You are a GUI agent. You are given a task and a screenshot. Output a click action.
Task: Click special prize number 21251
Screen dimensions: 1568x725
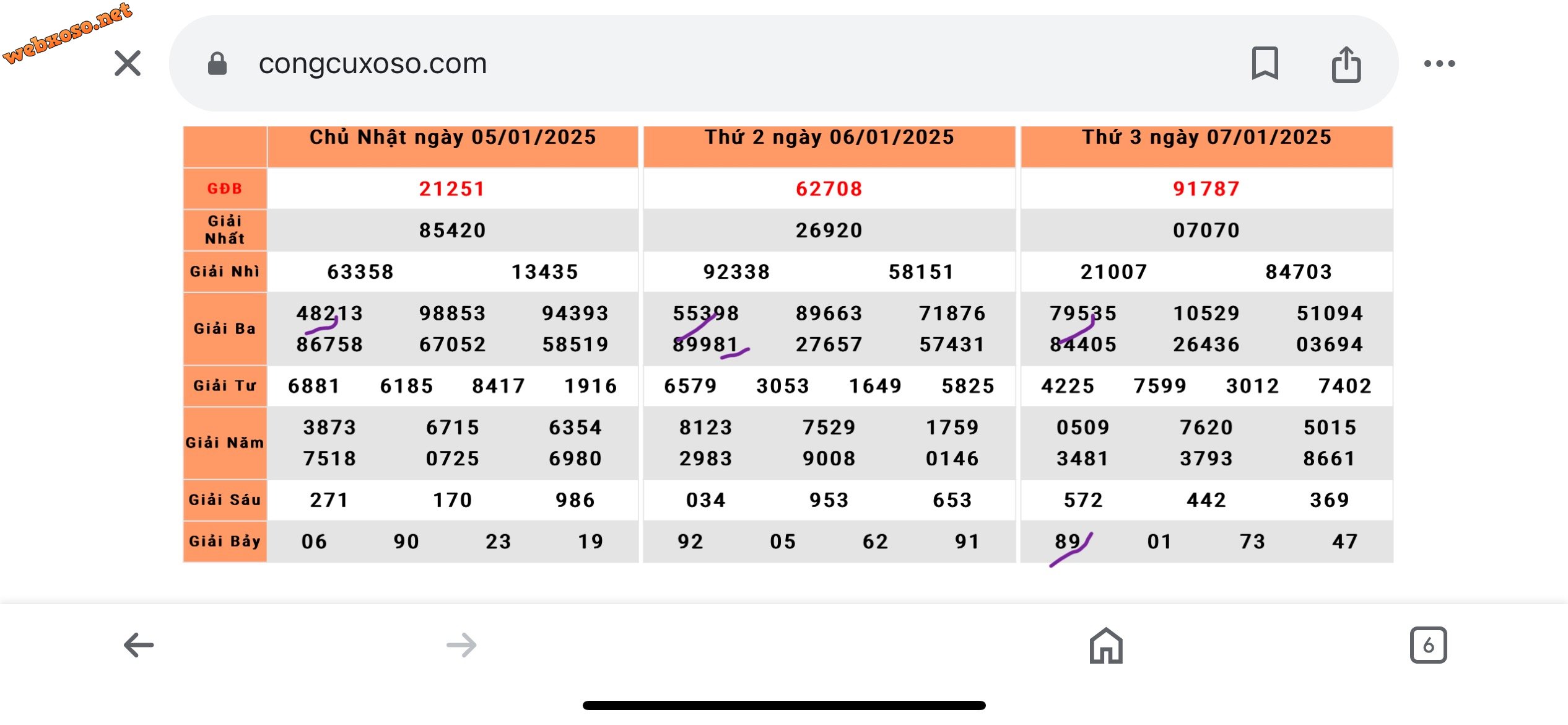click(x=452, y=188)
